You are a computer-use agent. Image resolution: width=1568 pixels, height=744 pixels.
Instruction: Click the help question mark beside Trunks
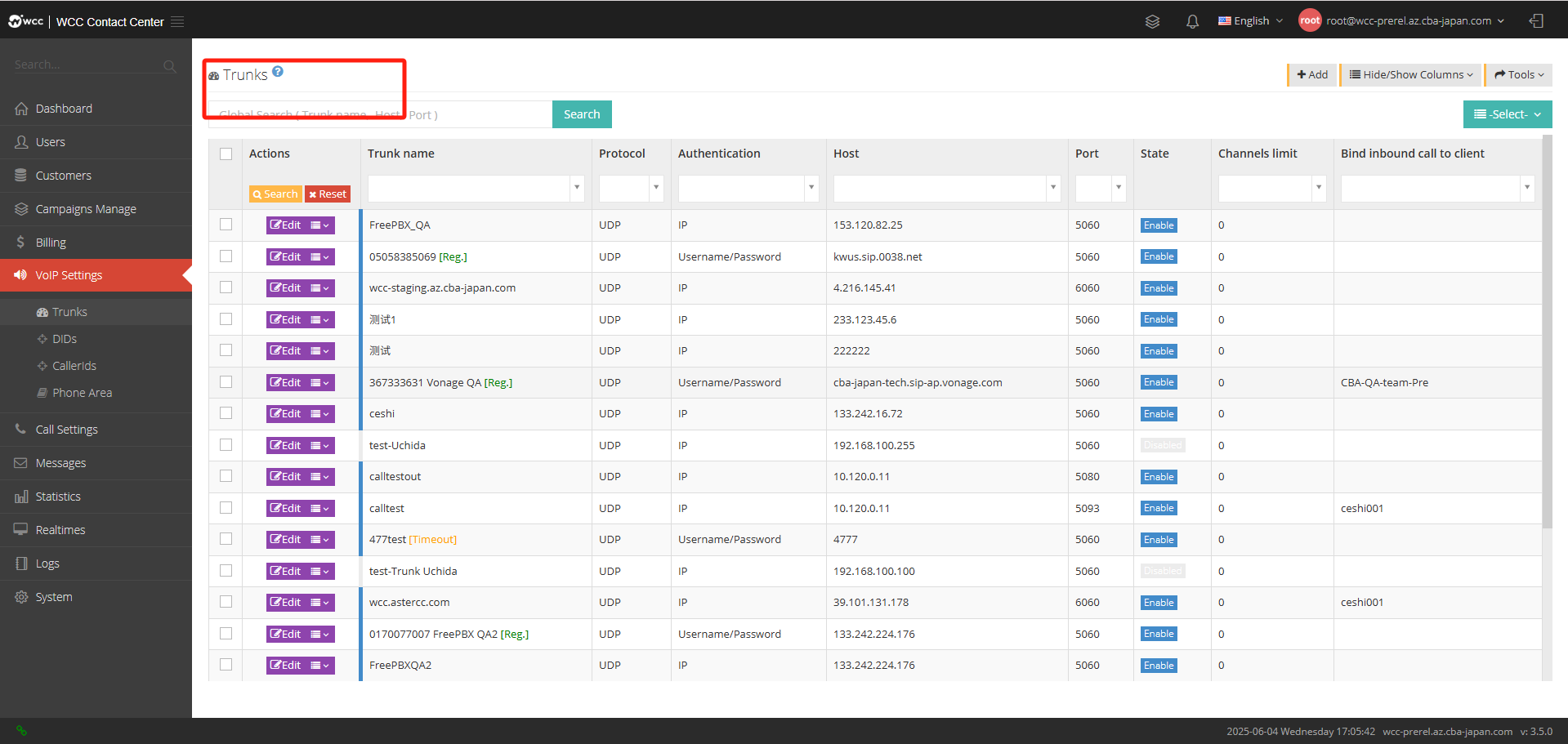pyautogui.click(x=278, y=71)
